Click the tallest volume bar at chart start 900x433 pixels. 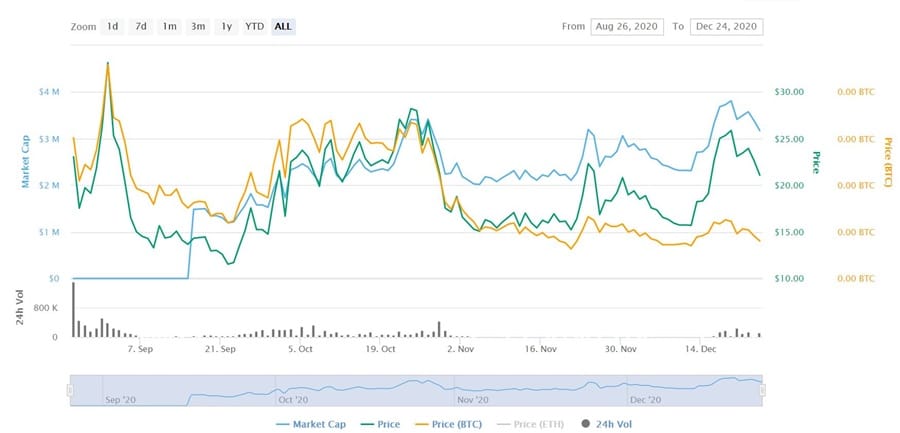[x=73, y=310]
